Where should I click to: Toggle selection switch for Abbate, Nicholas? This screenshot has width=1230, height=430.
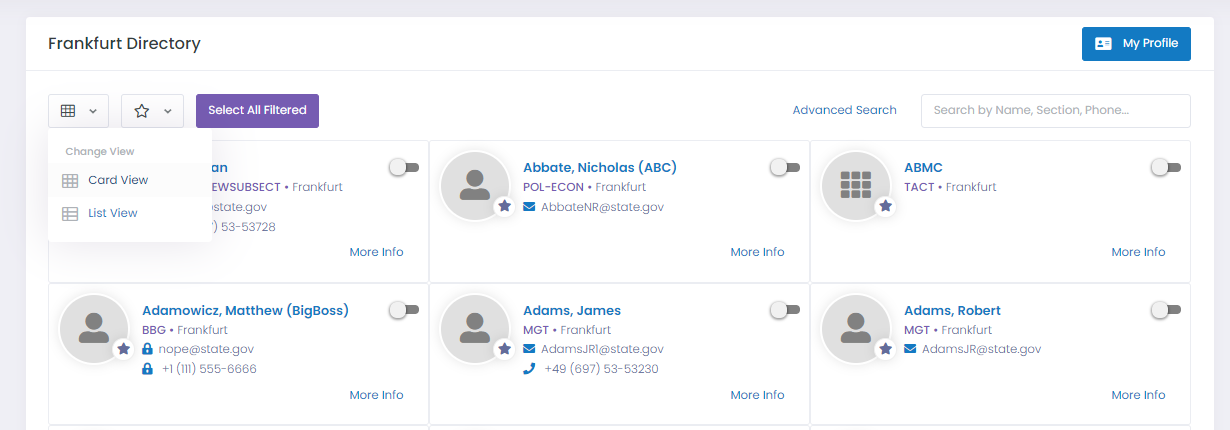coord(785,167)
